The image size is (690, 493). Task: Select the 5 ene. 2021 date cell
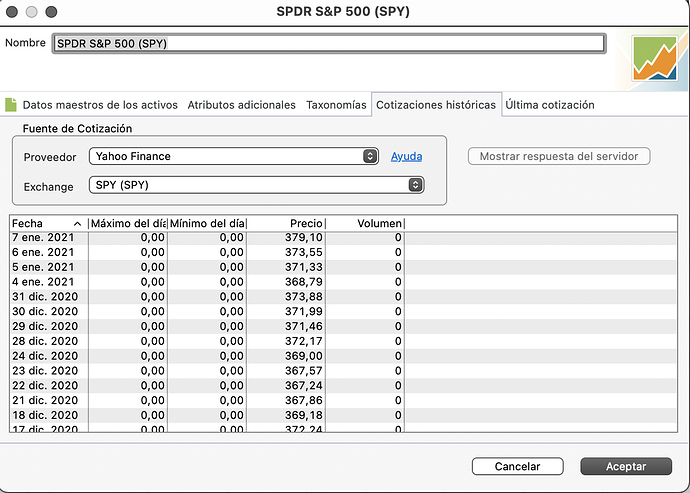(x=43, y=267)
